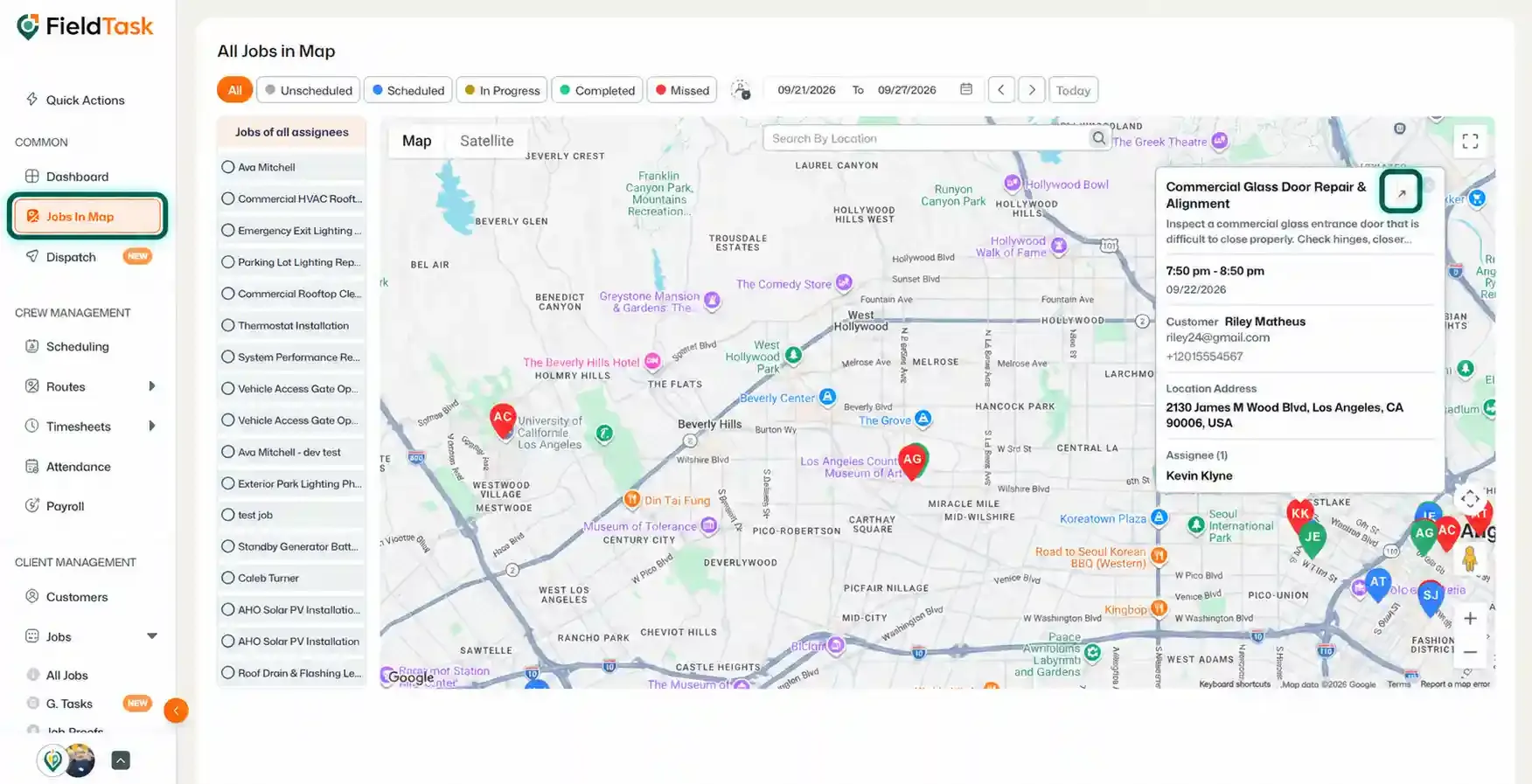
Task: Open Payroll section
Action: pos(65,506)
